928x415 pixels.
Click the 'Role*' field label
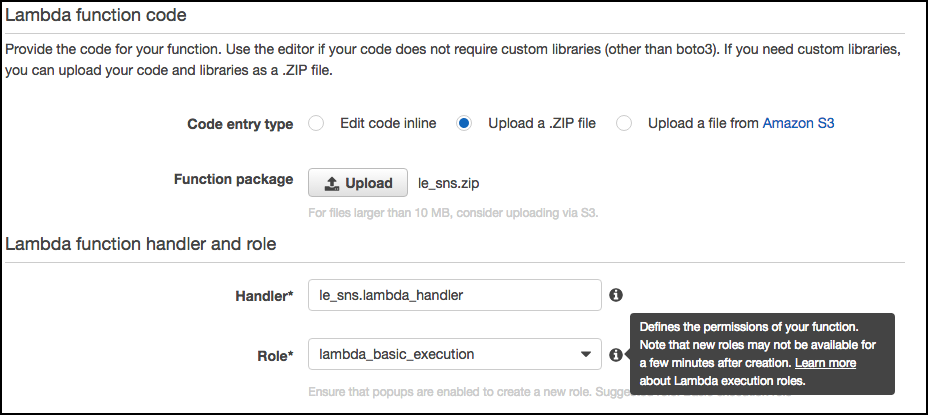click(276, 355)
